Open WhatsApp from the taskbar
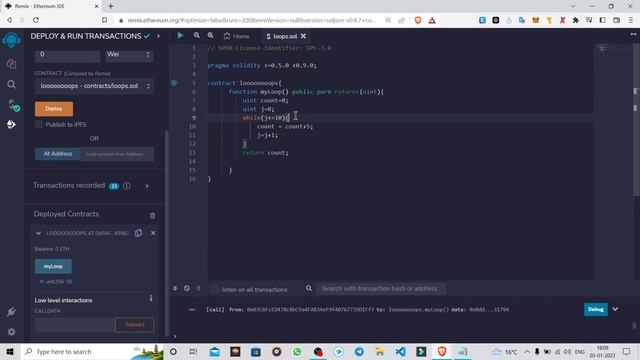The height and width of the screenshot is (360, 640). (x=297, y=351)
